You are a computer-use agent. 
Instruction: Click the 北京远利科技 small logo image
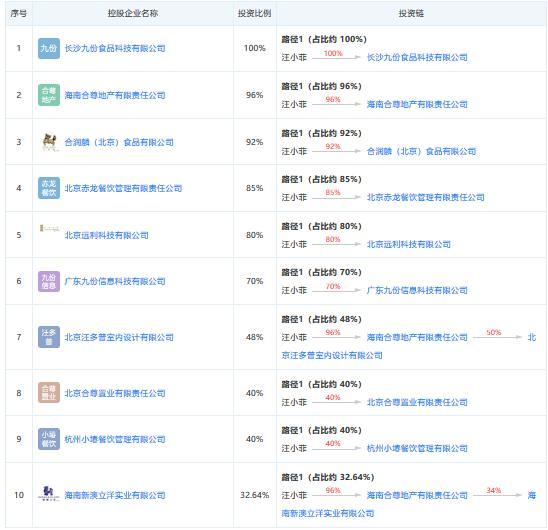(x=49, y=229)
